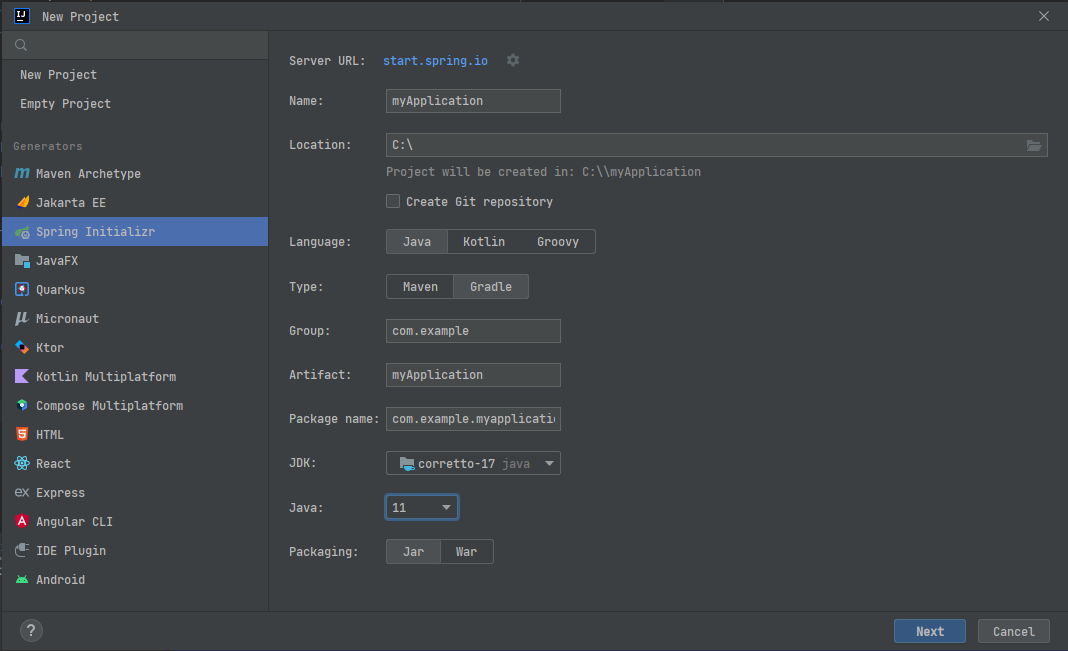This screenshot has width=1068, height=651.
Task: Click the Express ex icon
Action: (x=22, y=492)
